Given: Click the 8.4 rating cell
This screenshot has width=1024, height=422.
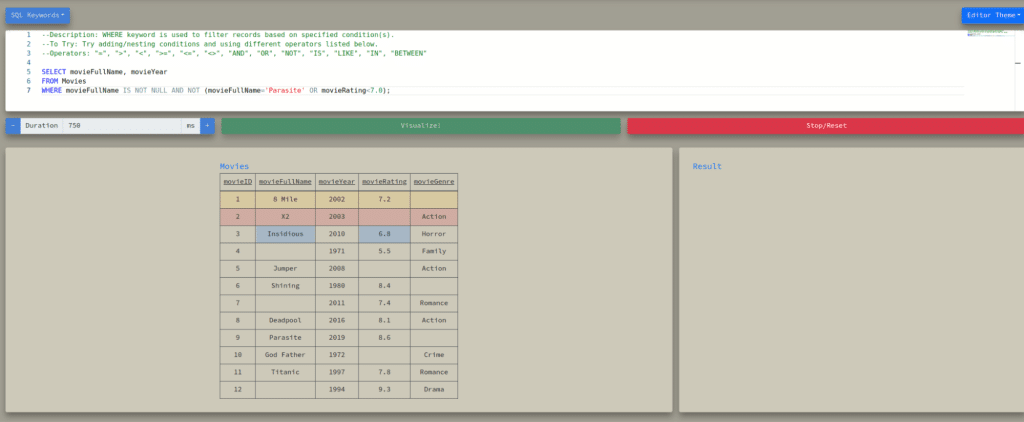Looking at the screenshot, I should tap(385, 285).
